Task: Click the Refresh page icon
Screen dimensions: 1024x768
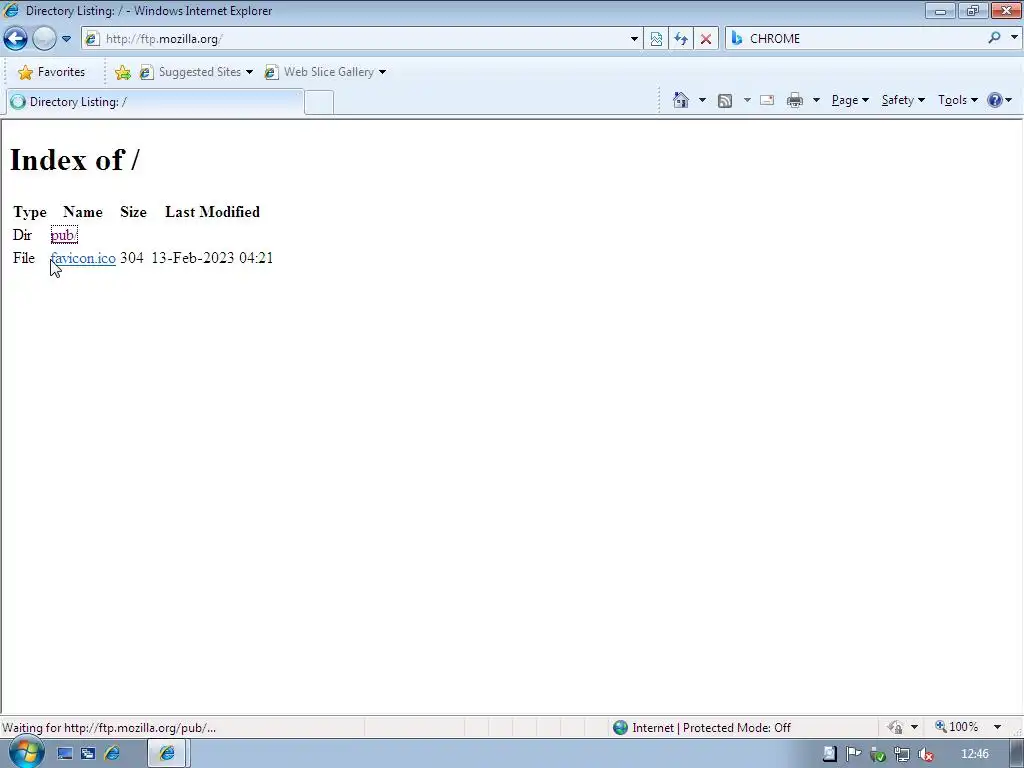Action: pos(680,39)
